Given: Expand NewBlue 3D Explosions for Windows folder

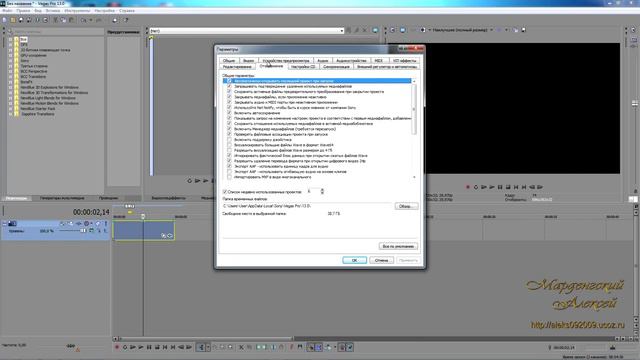Looking at the screenshot, I should tap(10, 87).
